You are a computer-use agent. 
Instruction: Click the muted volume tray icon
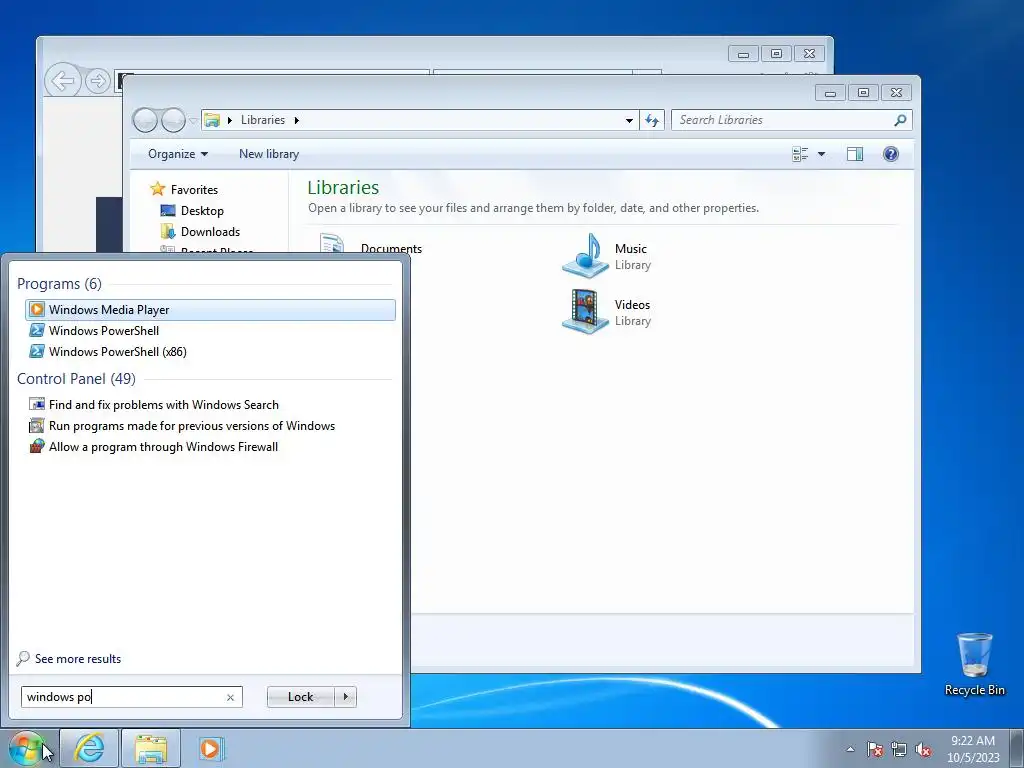(923, 749)
